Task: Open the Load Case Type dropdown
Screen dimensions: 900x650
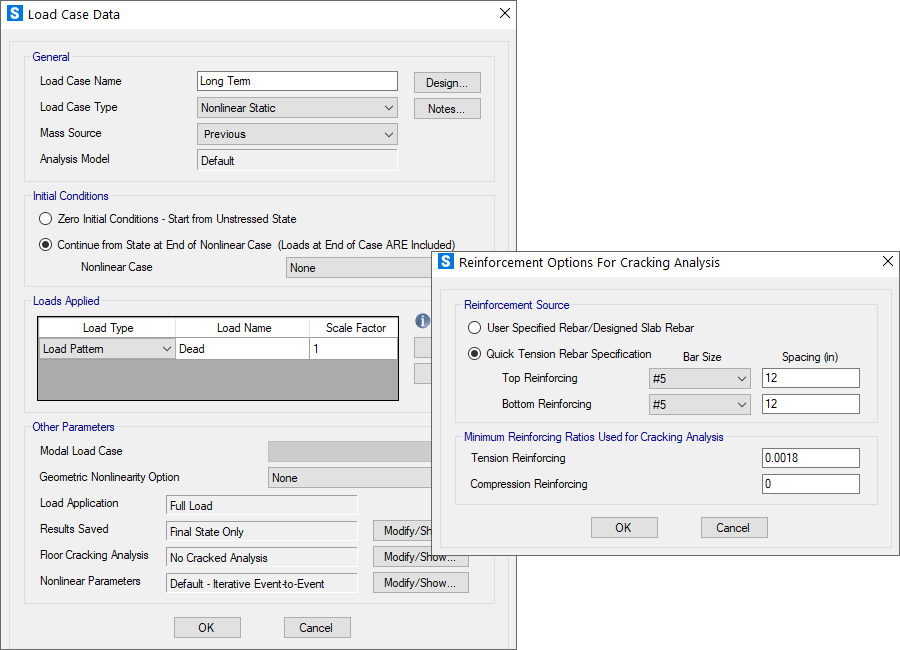Action: 298,108
